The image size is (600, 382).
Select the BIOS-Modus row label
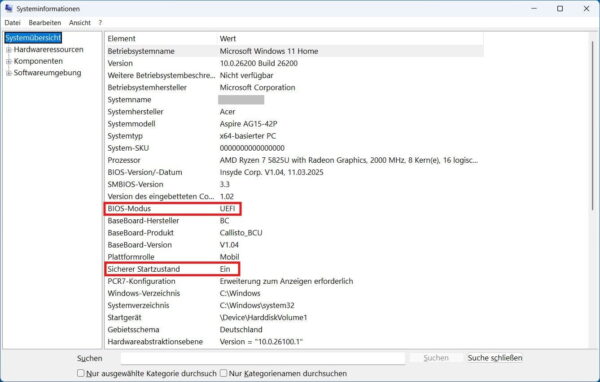(x=129, y=209)
